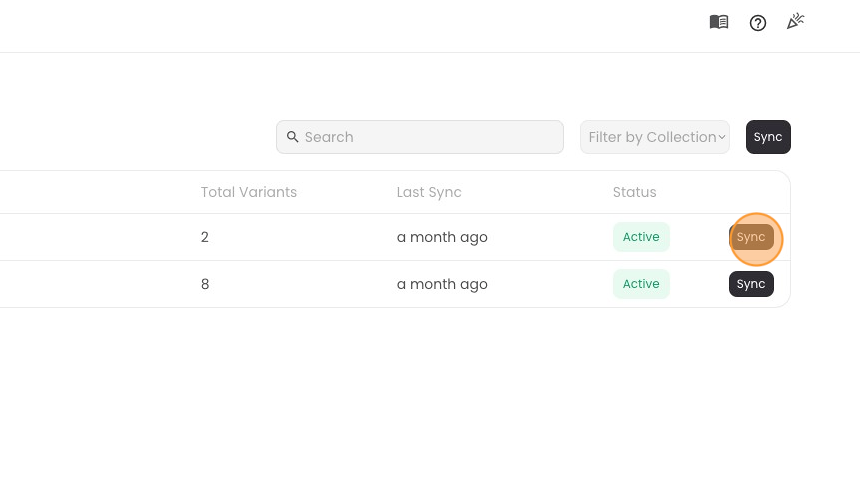Sync the row with 2 total variants
The width and height of the screenshot is (860, 481).
(x=751, y=237)
